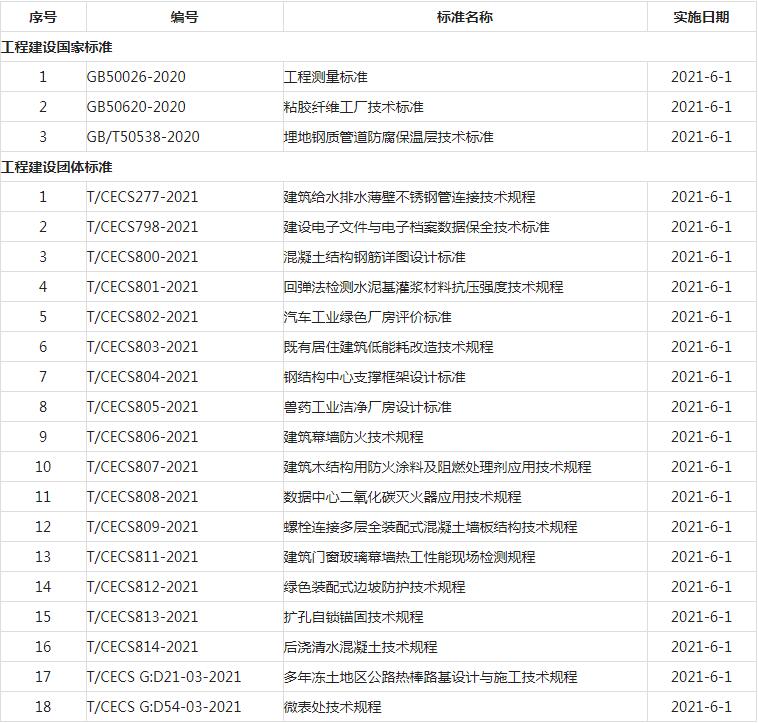This screenshot has width=758, height=723.
Task: Click the date in the T/CECS807-2021 row
Action: click(x=701, y=466)
